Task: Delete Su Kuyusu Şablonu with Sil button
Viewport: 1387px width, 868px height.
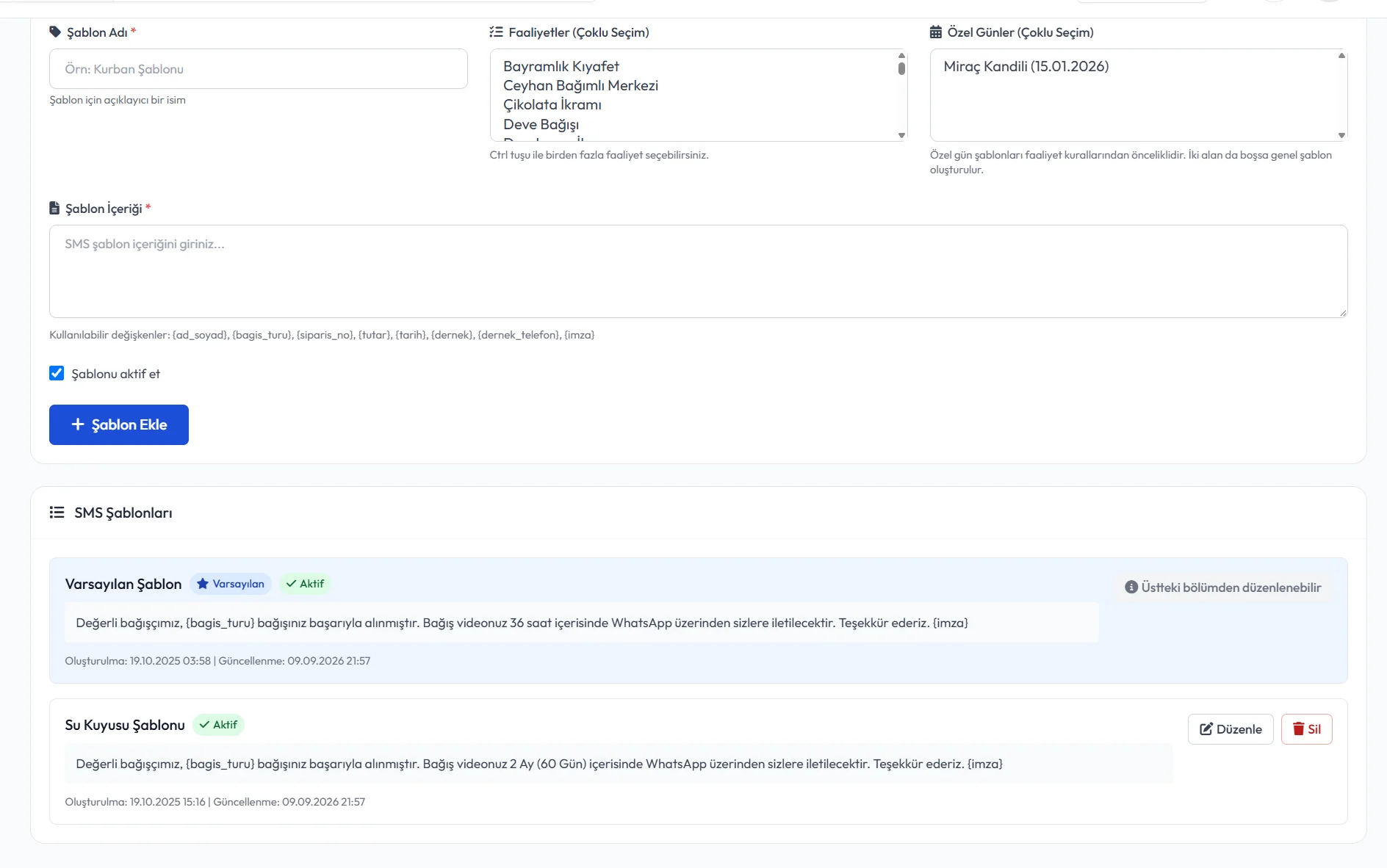Action: coord(1306,729)
